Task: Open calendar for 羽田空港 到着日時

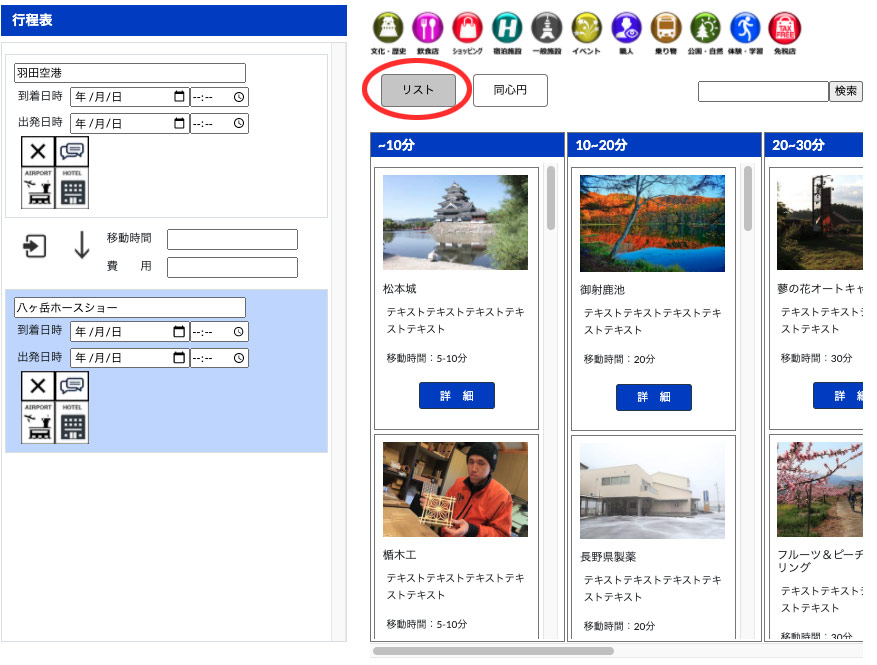Action: [179, 97]
